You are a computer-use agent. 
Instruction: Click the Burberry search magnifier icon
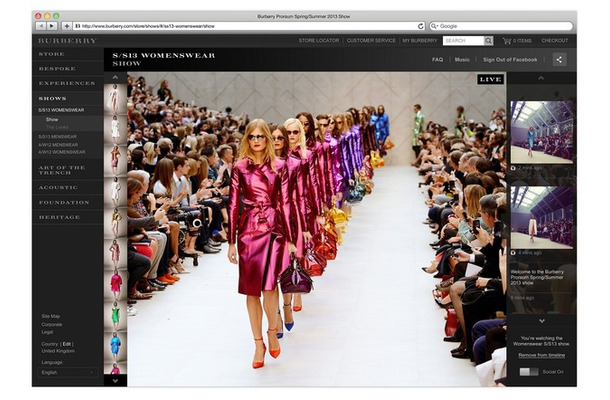tap(488, 40)
